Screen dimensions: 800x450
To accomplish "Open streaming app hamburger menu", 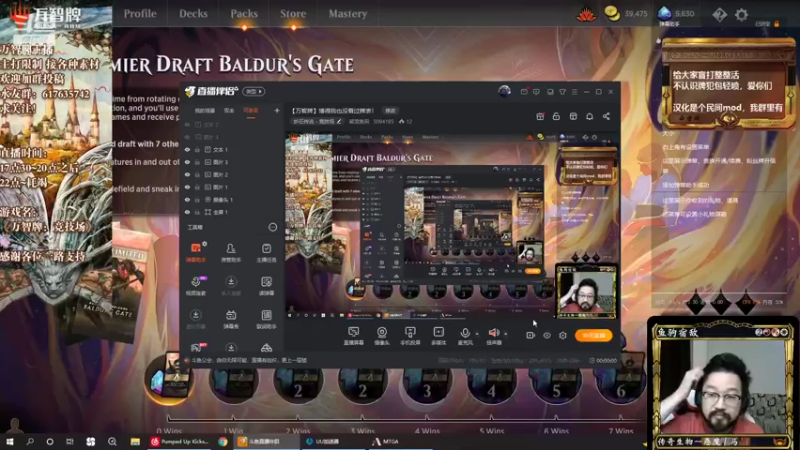I will (x=574, y=92).
